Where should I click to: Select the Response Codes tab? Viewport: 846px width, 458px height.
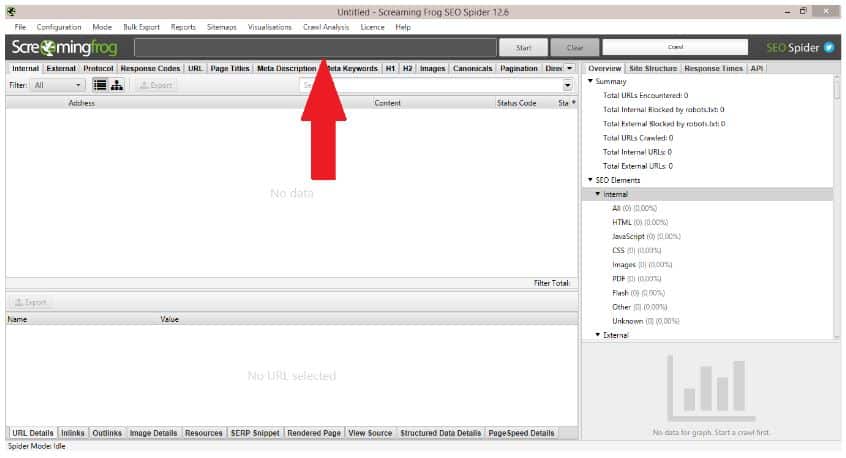pyautogui.click(x=150, y=68)
